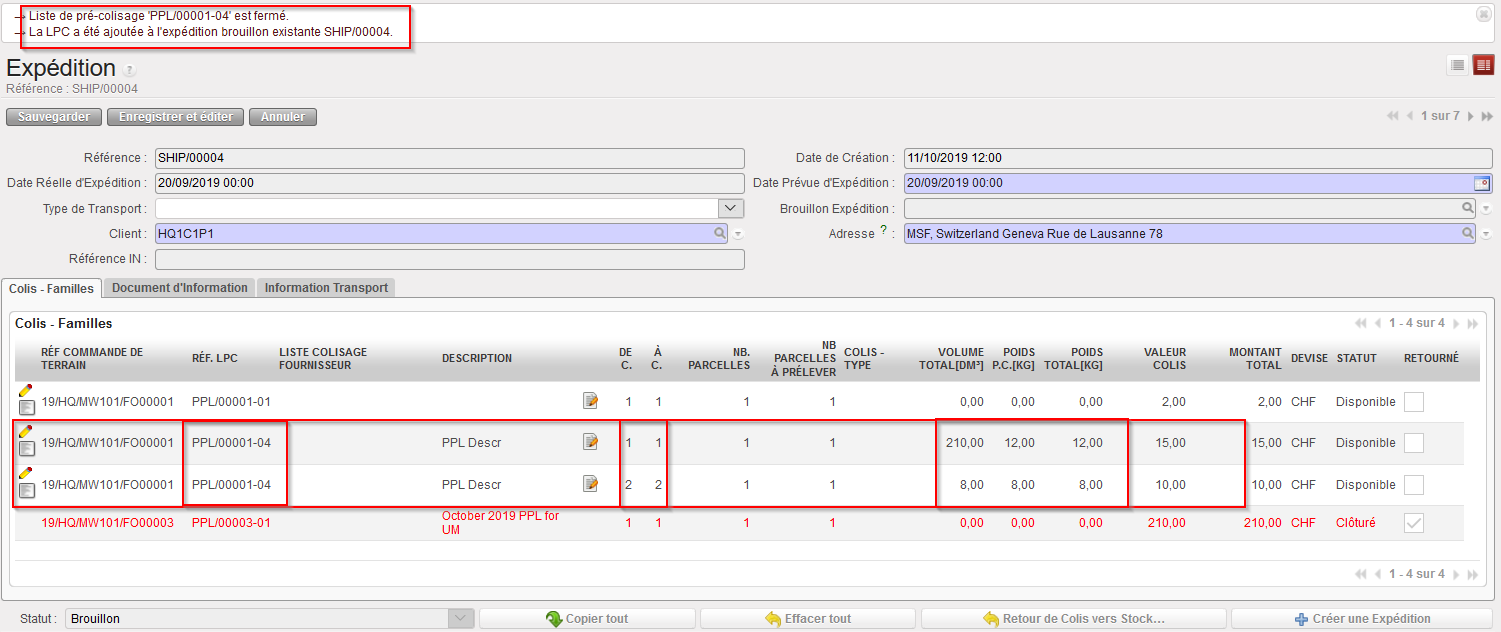Go to next record arrow in pager
The height and width of the screenshot is (632, 1501).
pyautogui.click(x=1471, y=117)
